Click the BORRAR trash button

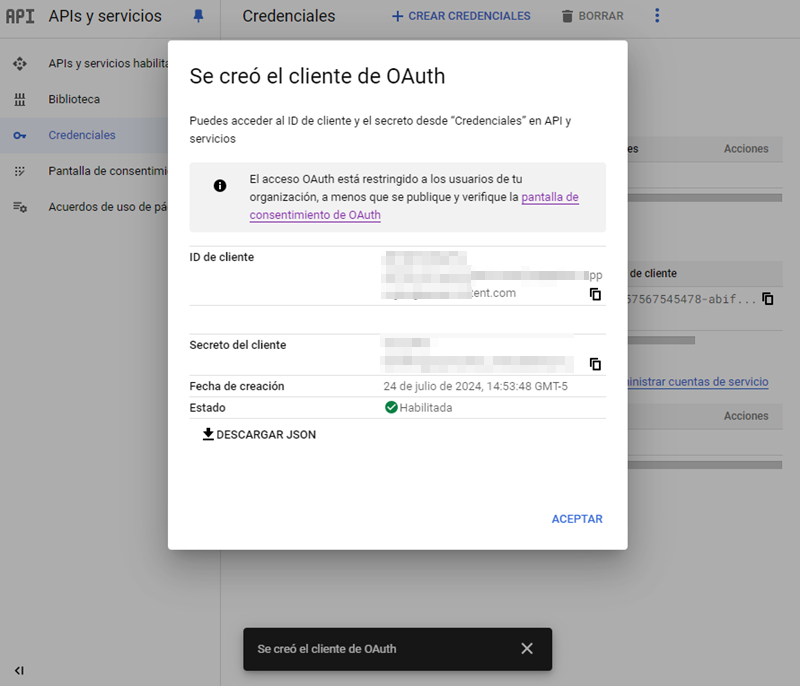point(592,16)
